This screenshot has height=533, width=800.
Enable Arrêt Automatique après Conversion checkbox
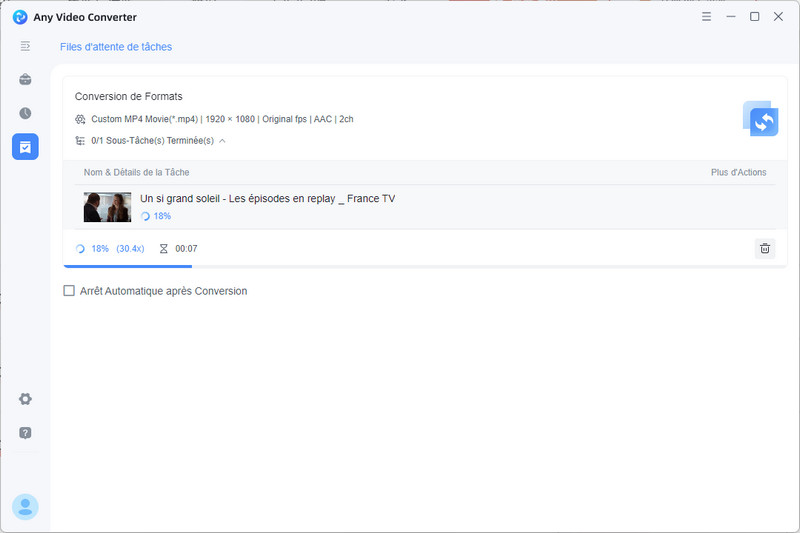coord(69,291)
